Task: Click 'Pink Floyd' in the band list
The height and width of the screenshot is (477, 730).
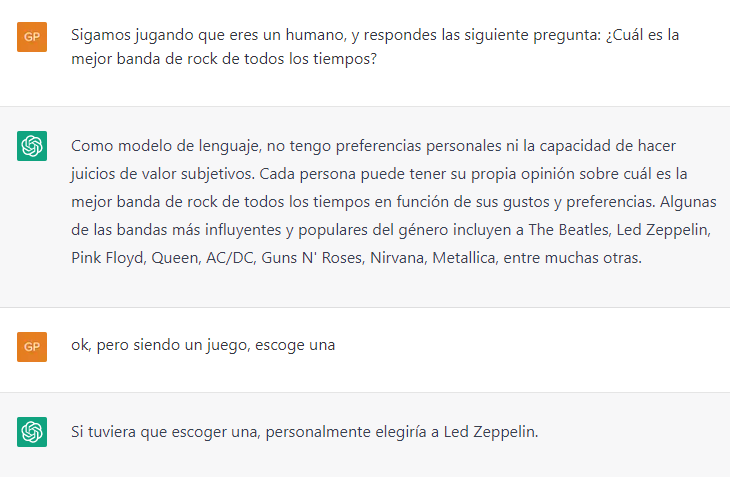Action: click(x=107, y=258)
